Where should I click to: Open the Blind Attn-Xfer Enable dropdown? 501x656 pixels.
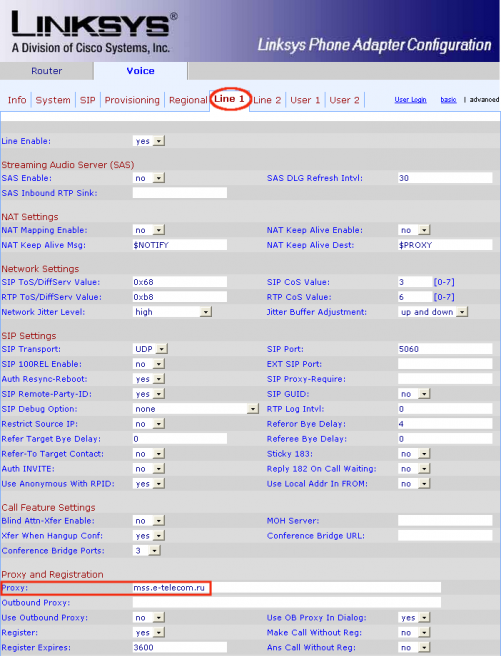(149, 520)
